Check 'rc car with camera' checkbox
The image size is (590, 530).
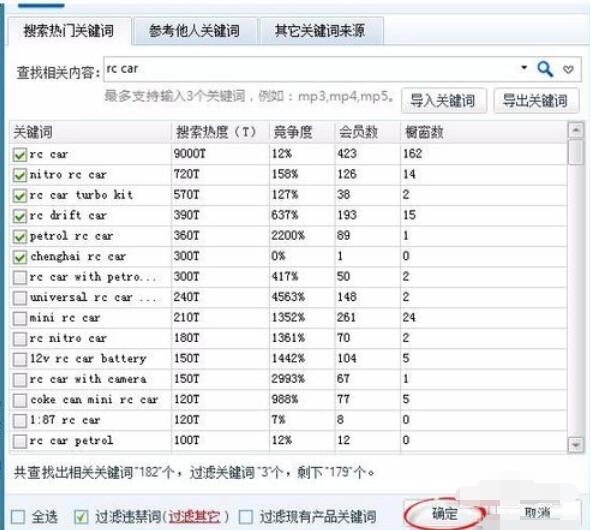click(x=20, y=380)
